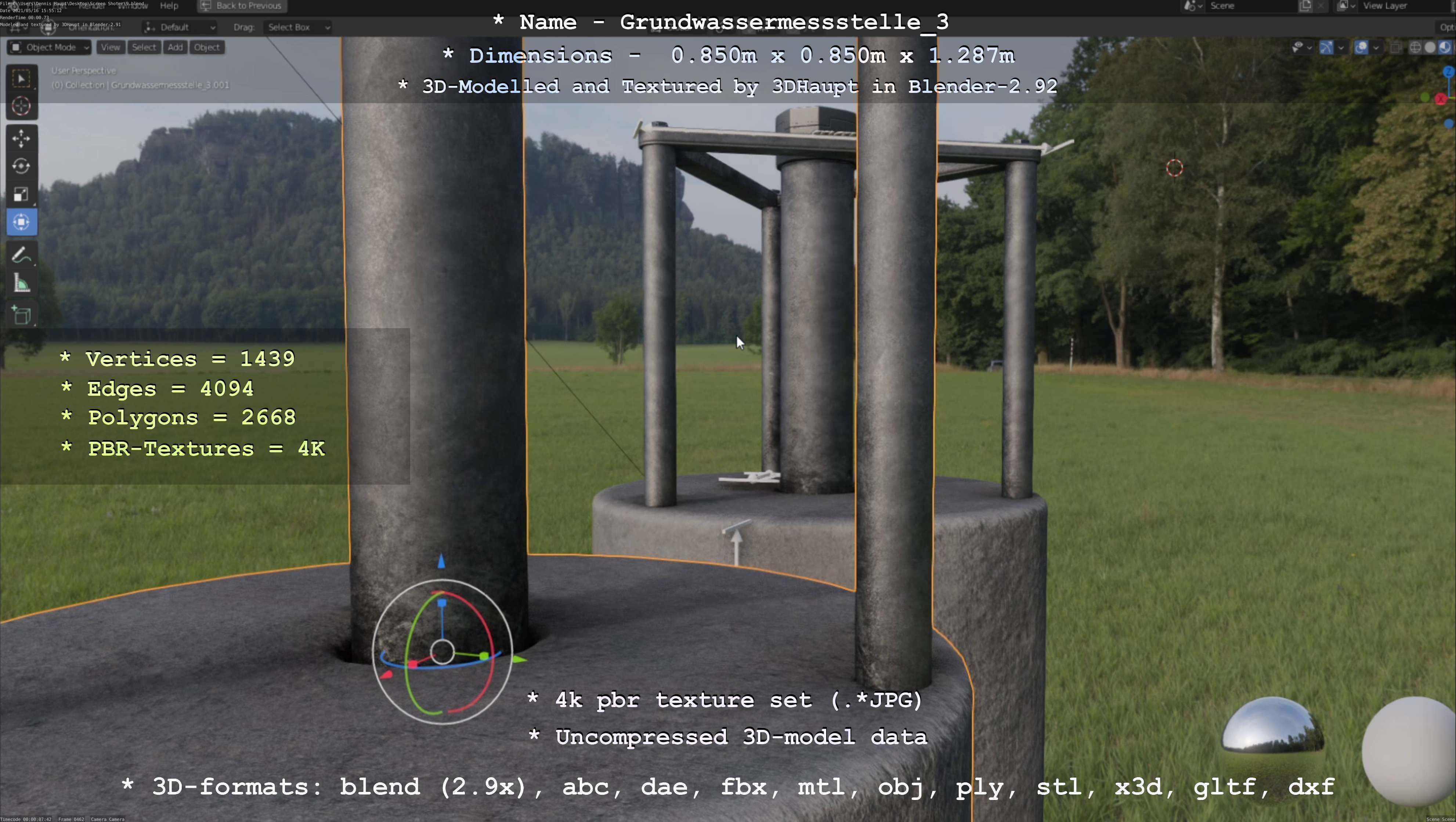Click the red 3D cursor in viewport

[1174, 168]
